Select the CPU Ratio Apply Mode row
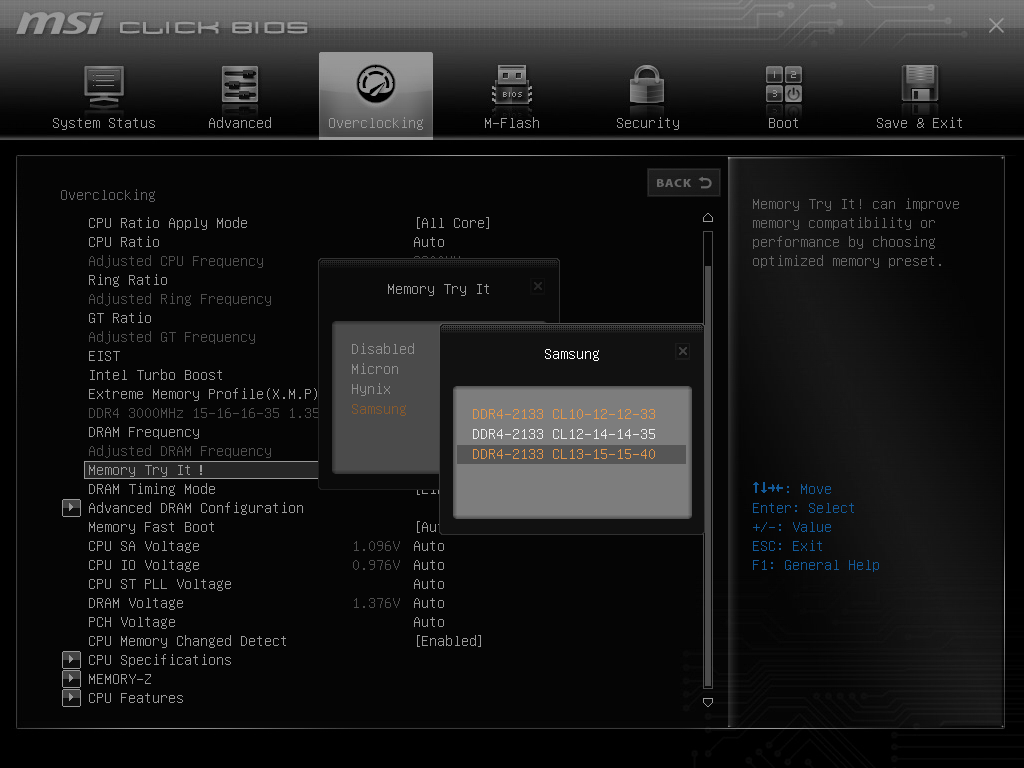 pyautogui.click(x=168, y=223)
